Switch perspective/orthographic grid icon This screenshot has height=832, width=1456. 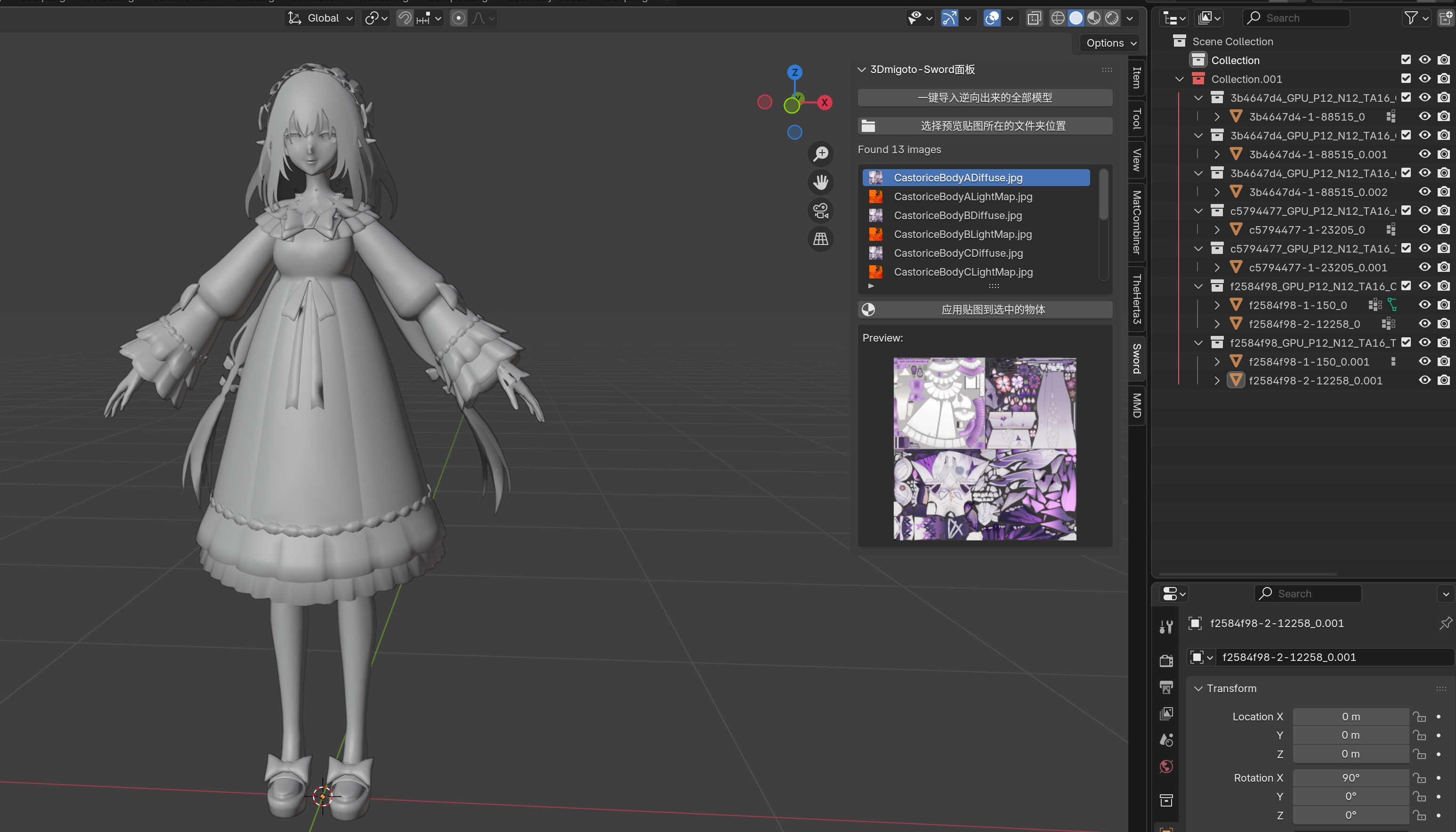(820, 239)
